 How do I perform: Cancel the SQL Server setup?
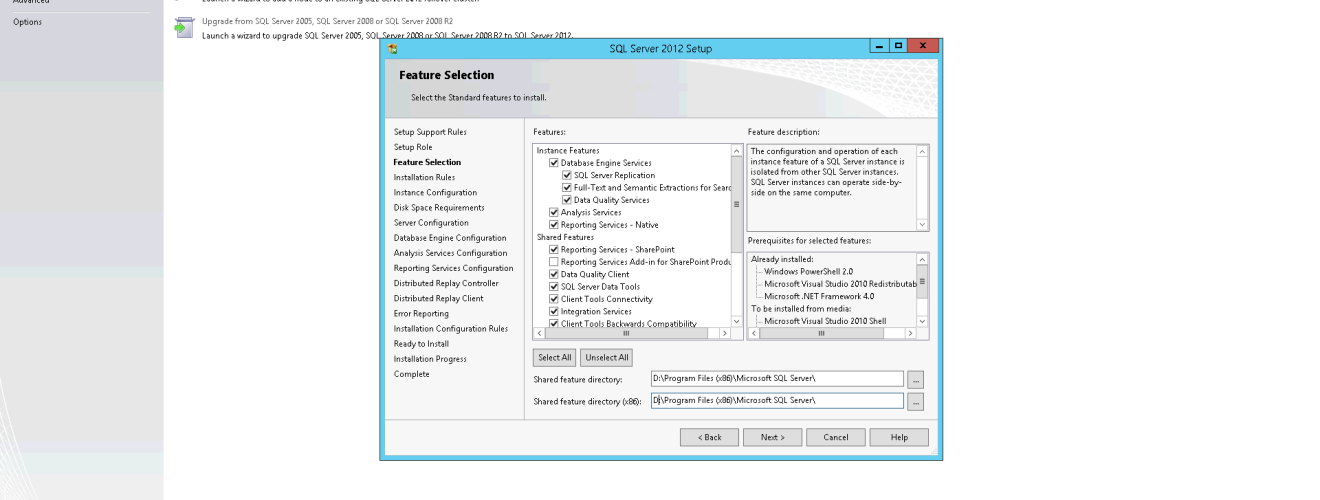836,437
